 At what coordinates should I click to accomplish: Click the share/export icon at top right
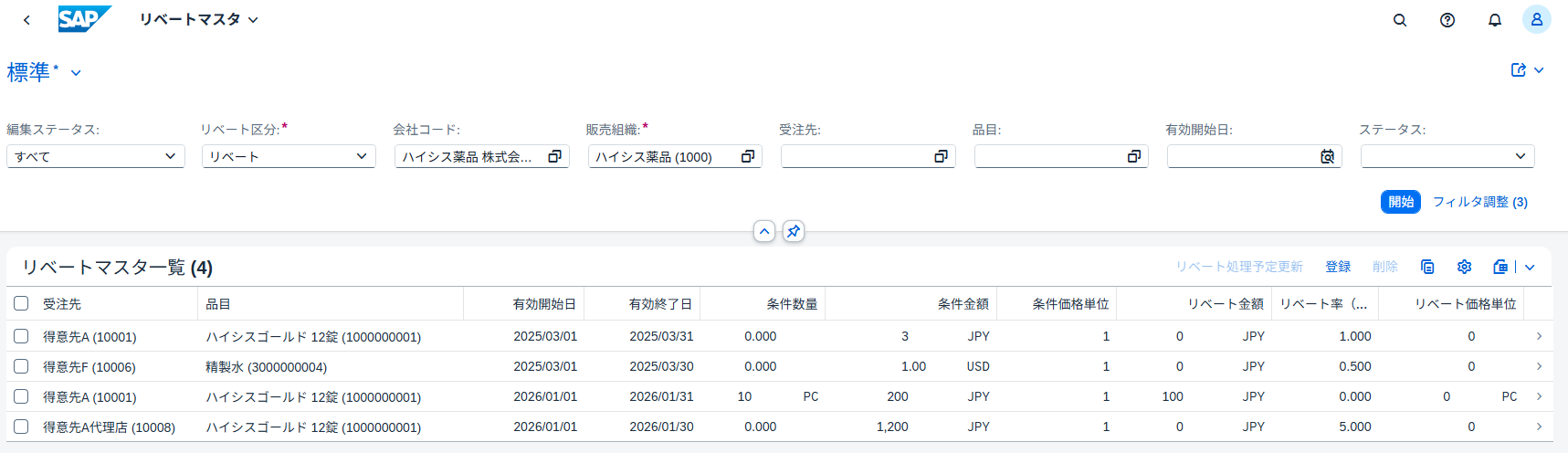(1519, 70)
